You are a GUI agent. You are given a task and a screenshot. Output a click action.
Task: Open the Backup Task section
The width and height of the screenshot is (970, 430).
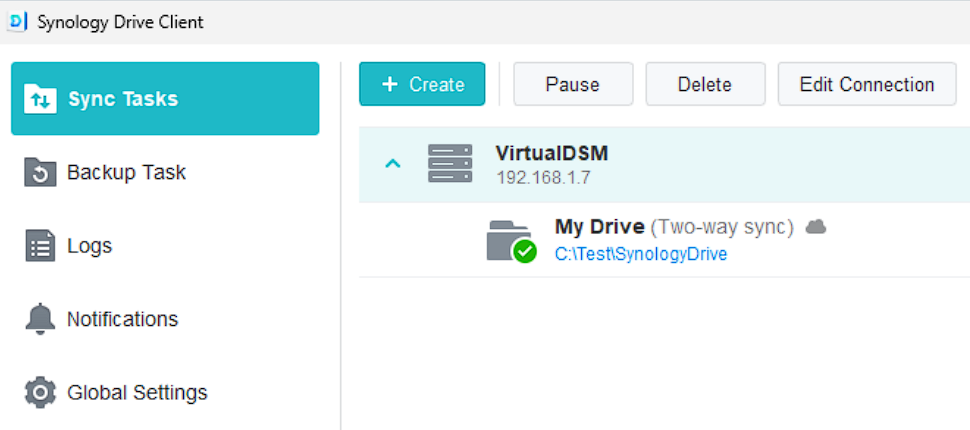tap(165, 172)
